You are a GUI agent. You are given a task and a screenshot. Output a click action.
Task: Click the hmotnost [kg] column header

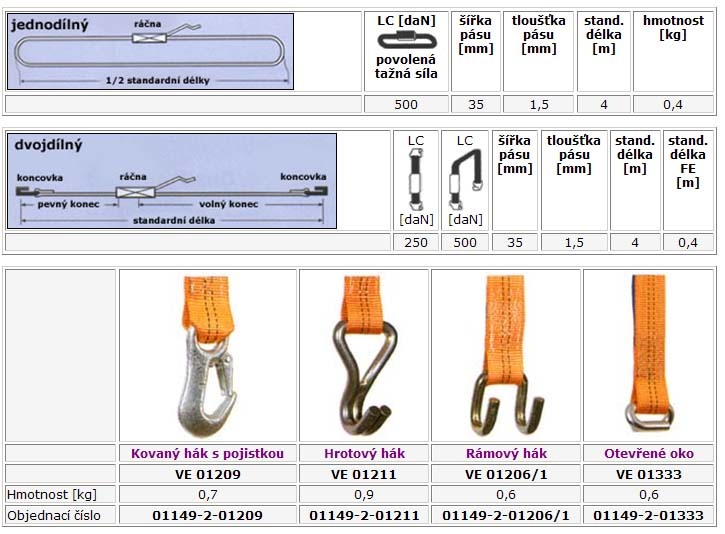pos(674,27)
